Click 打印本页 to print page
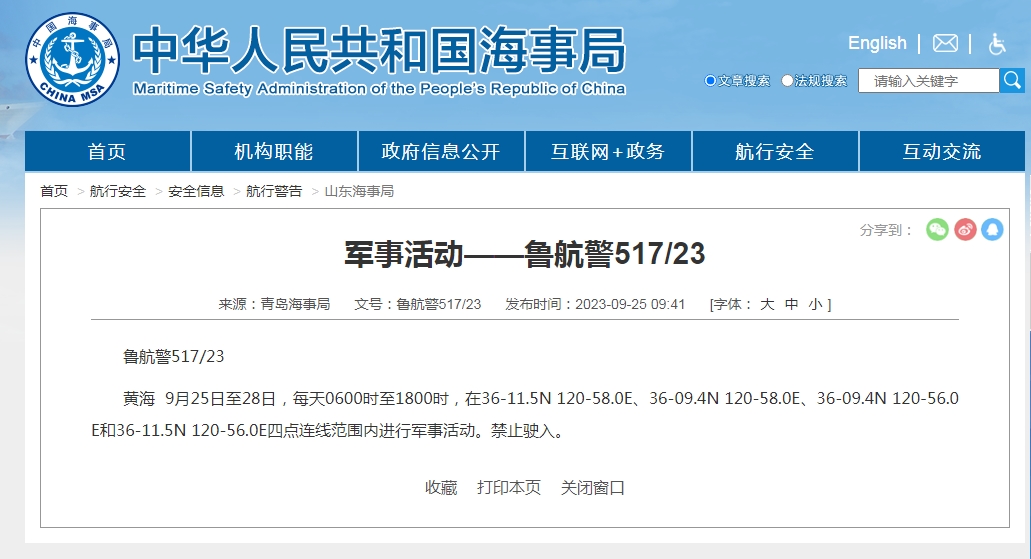The height and width of the screenshot is (559, 1031). 509,488
